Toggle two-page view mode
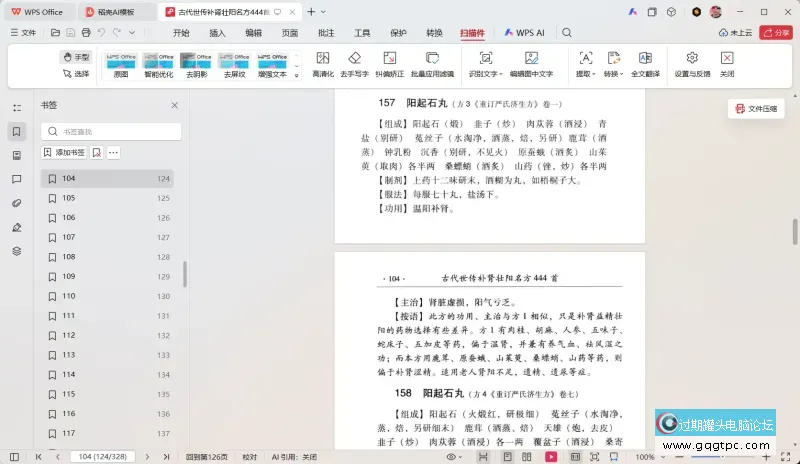The image size is (800, 464). 527,457
